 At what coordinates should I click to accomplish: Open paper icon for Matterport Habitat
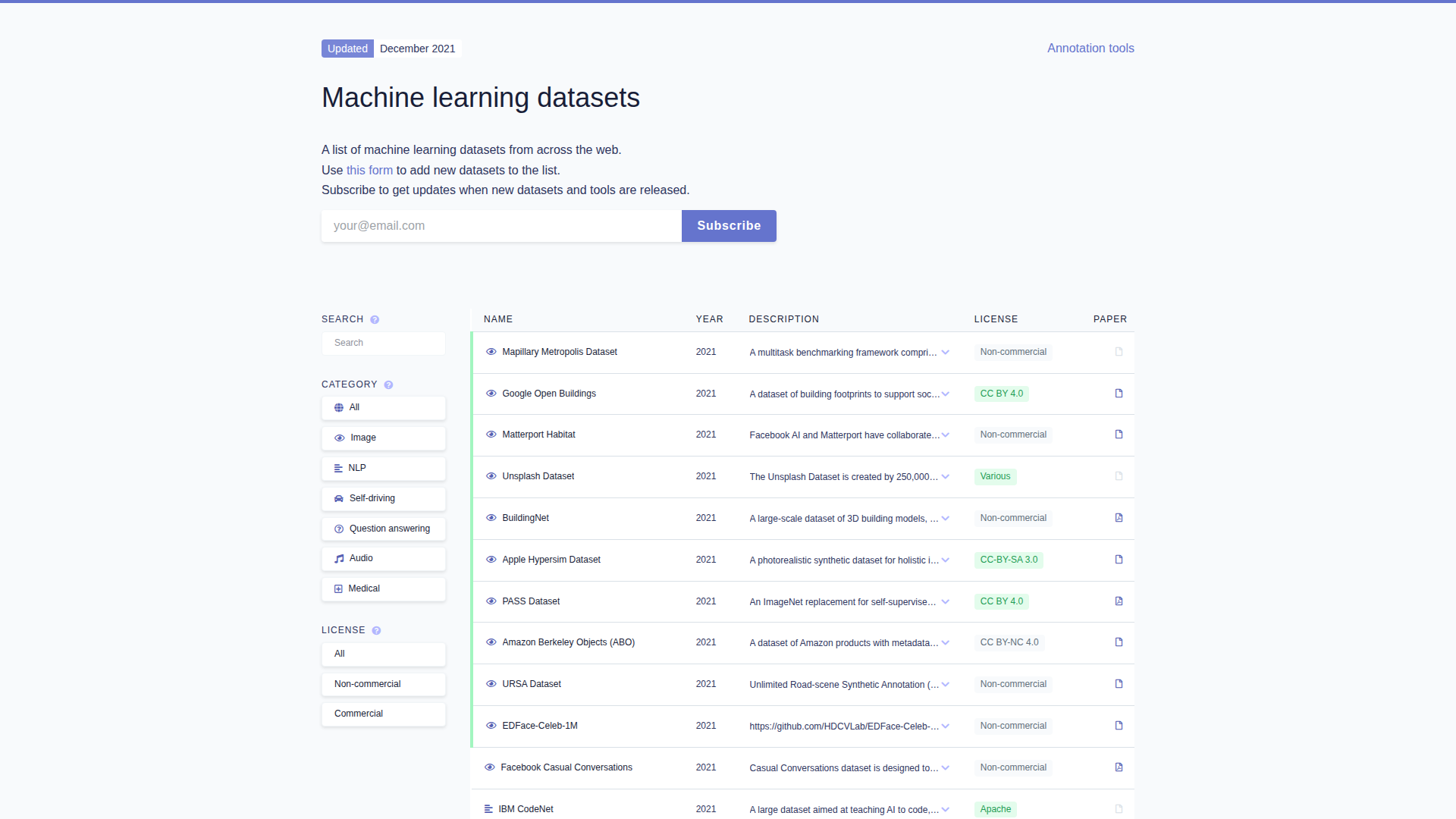[1119, 435]
